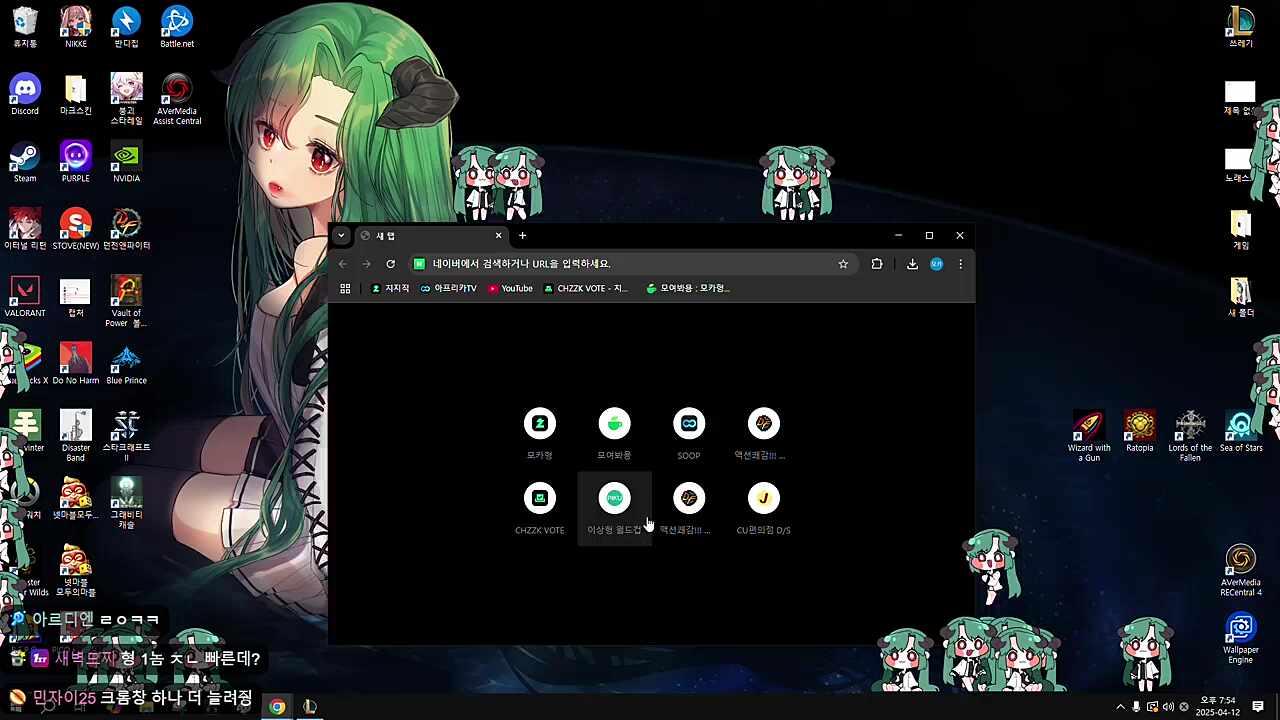The height and width of the screenshot is (720, 1280).
Task: Launch Steam from the desktop
Action: click(x=25, y=162)
